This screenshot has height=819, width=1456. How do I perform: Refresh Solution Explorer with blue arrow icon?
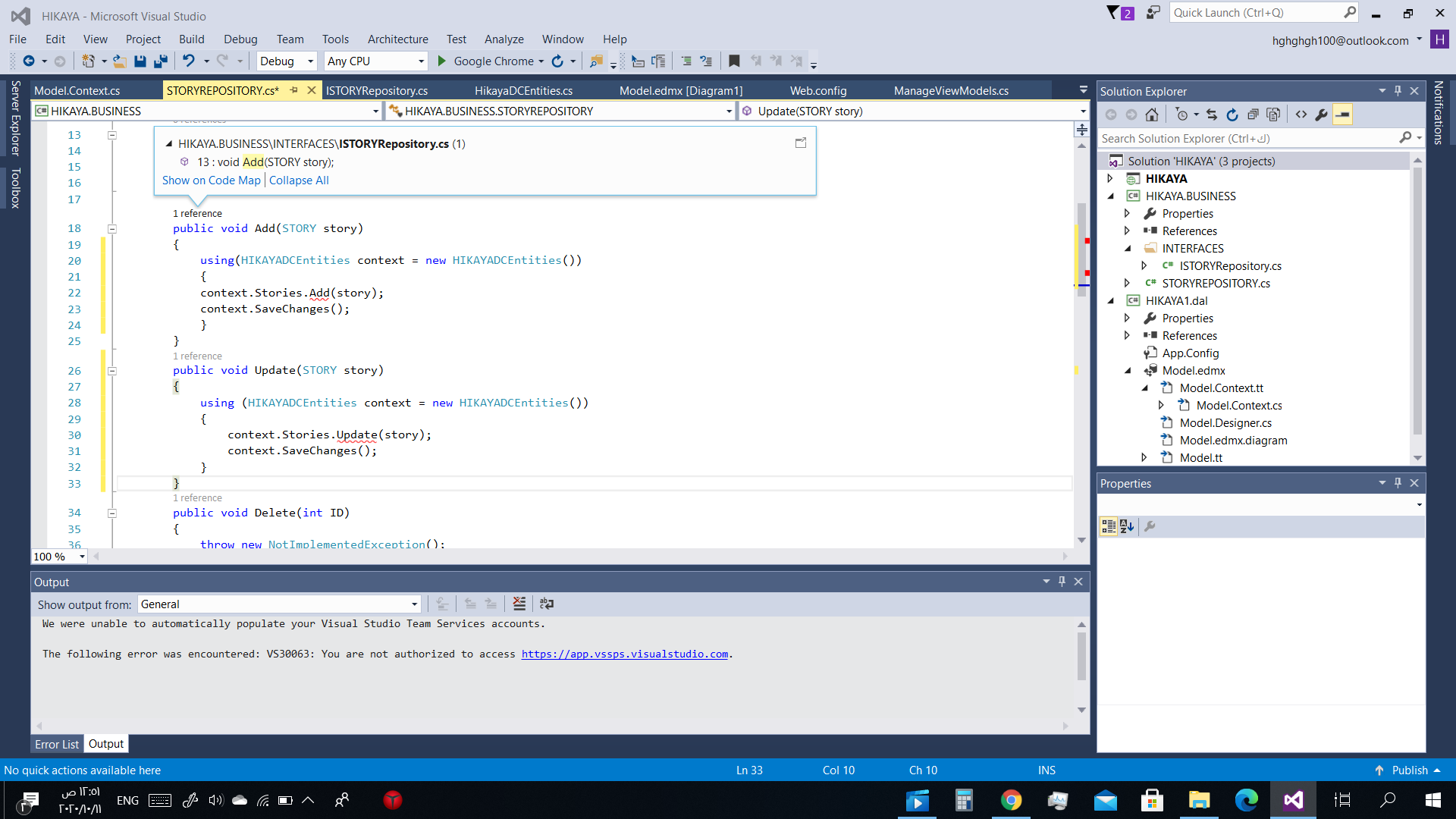[x=1232, y=115]
